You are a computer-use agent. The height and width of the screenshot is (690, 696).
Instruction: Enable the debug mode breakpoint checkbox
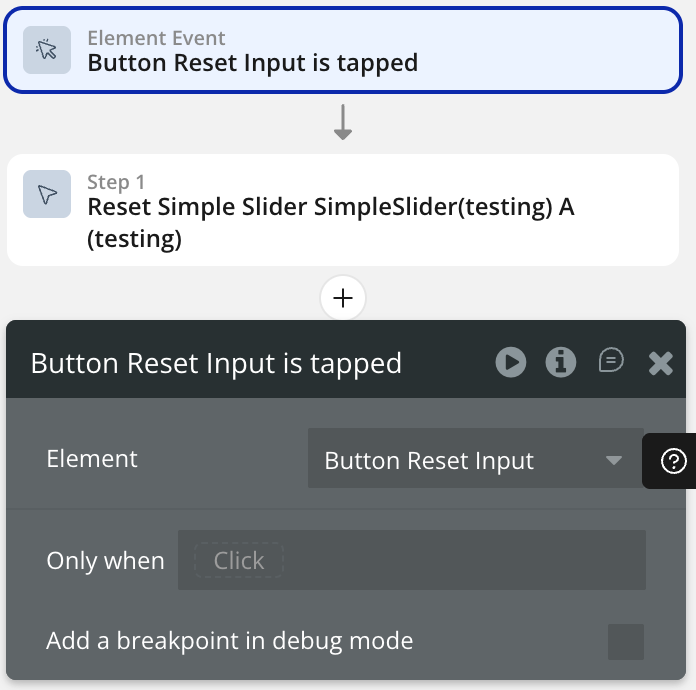pos(626,641)
